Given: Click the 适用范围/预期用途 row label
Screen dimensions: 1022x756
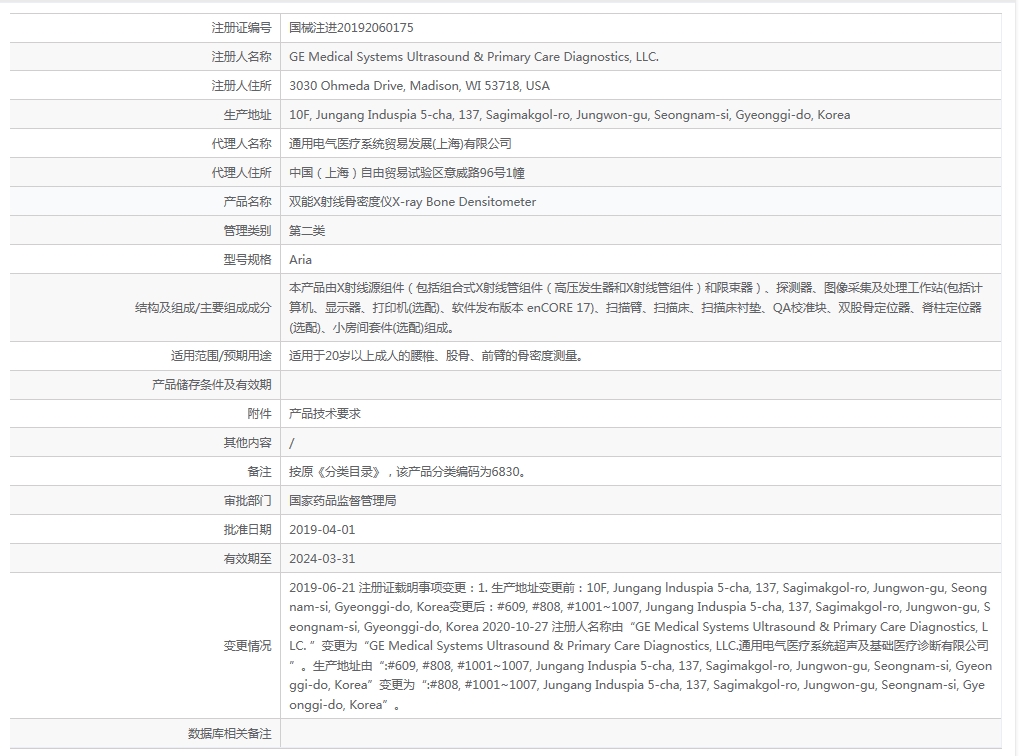Looking at the screenshot, I should [221, 356].
